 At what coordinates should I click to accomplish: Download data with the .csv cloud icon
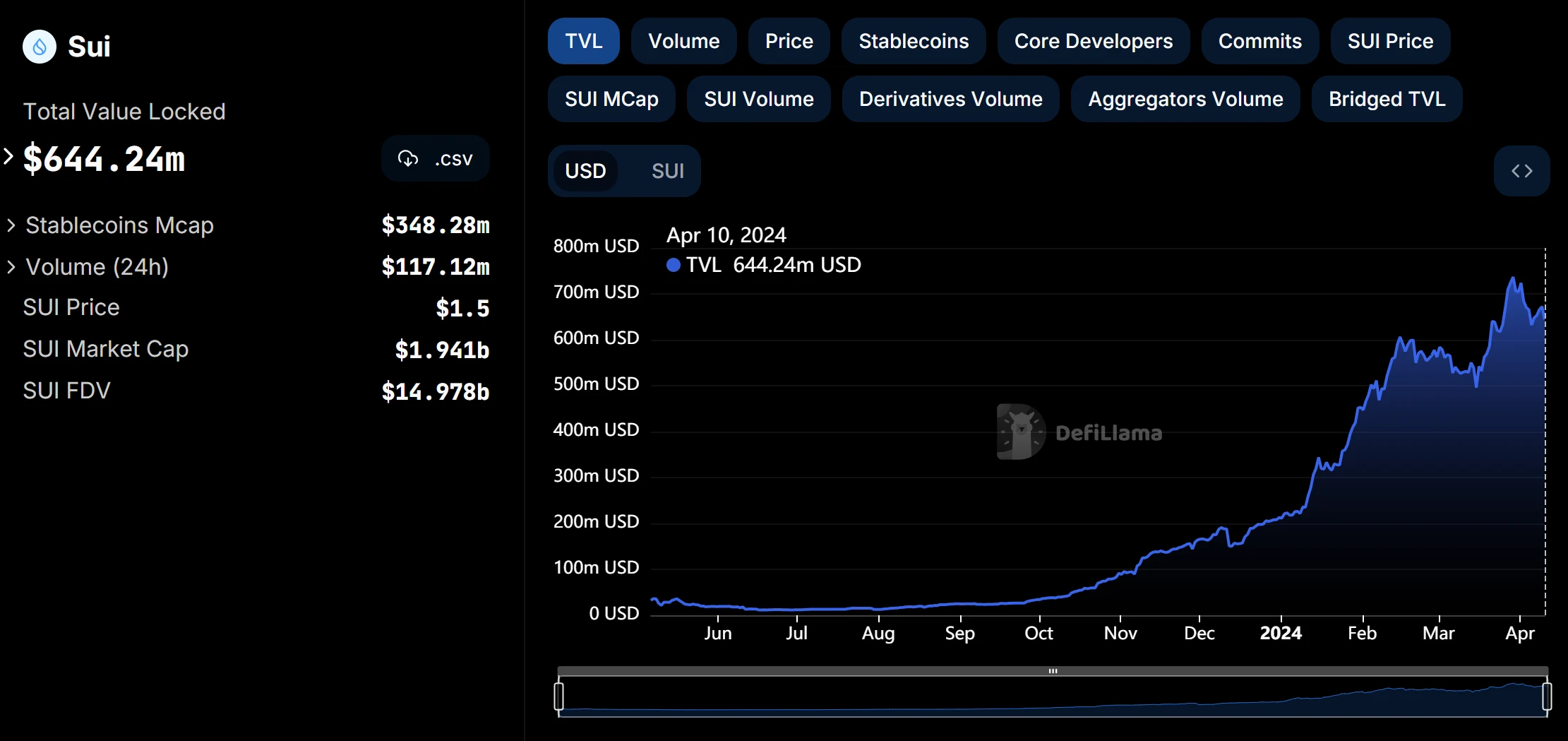[408, 159]
